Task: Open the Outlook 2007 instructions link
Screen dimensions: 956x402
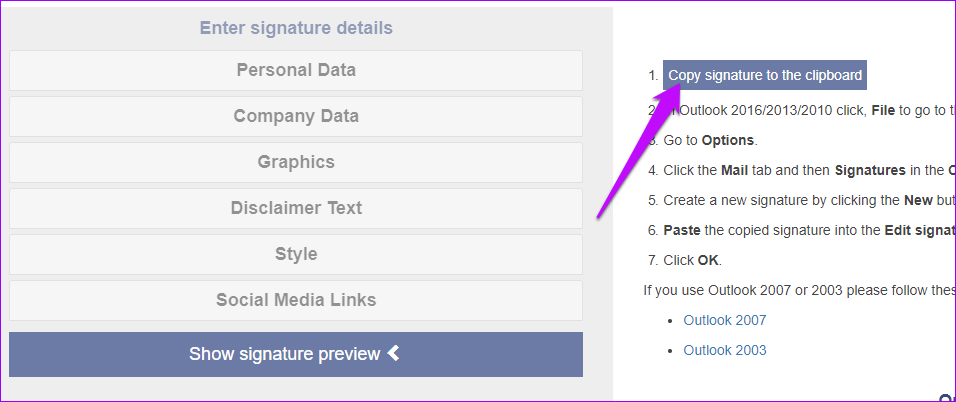Action: click(x=725, y=321)
